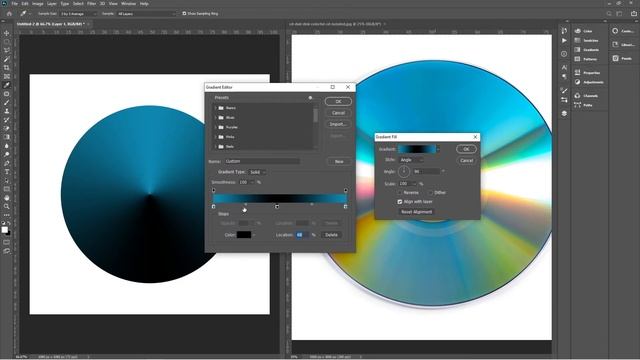Expand the Purples presets folder
The width and height of the screenshot is (640, 360).
point(216,127)
